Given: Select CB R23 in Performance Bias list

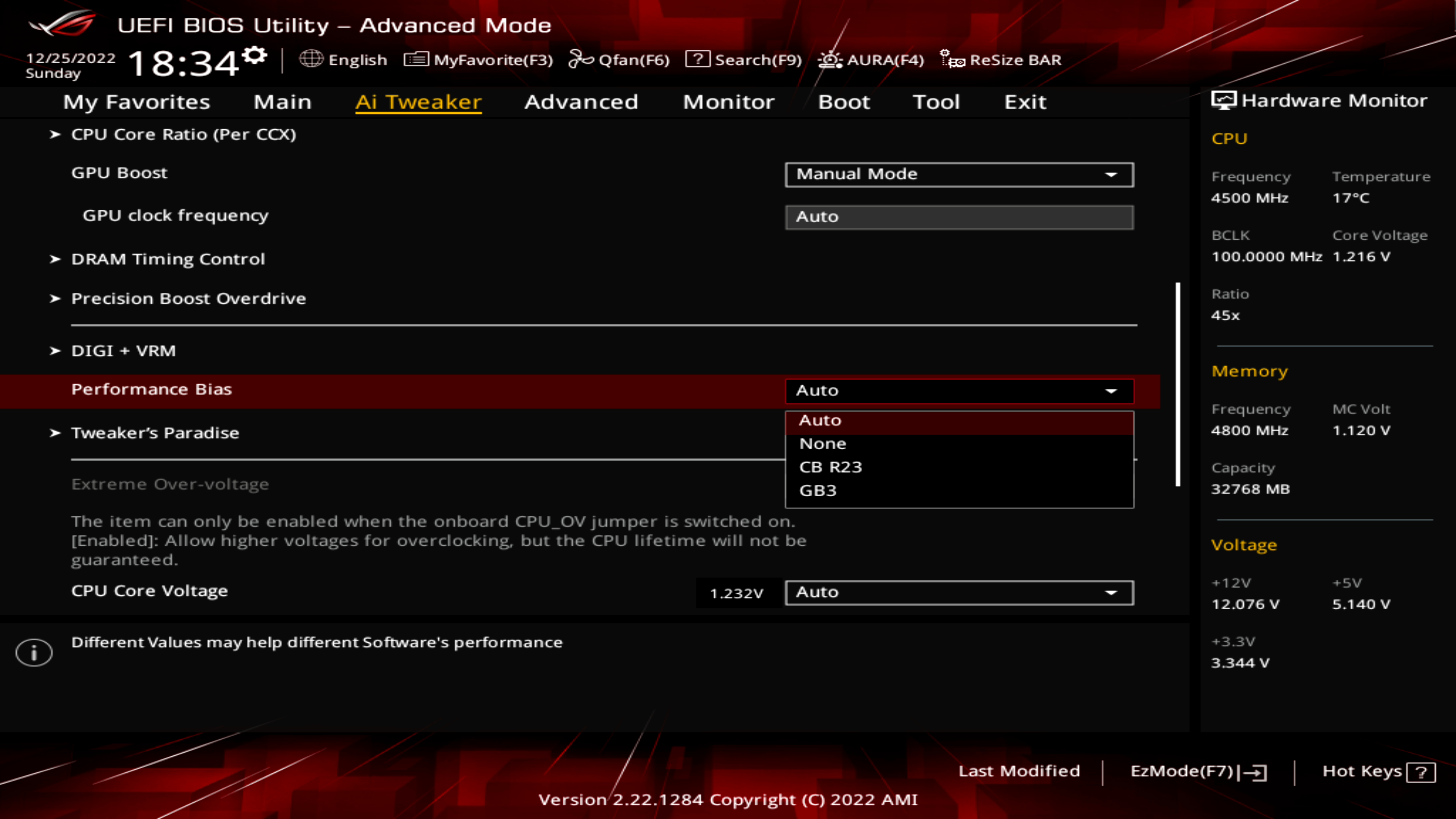Looking at the screenshot, I should [830, 466].
